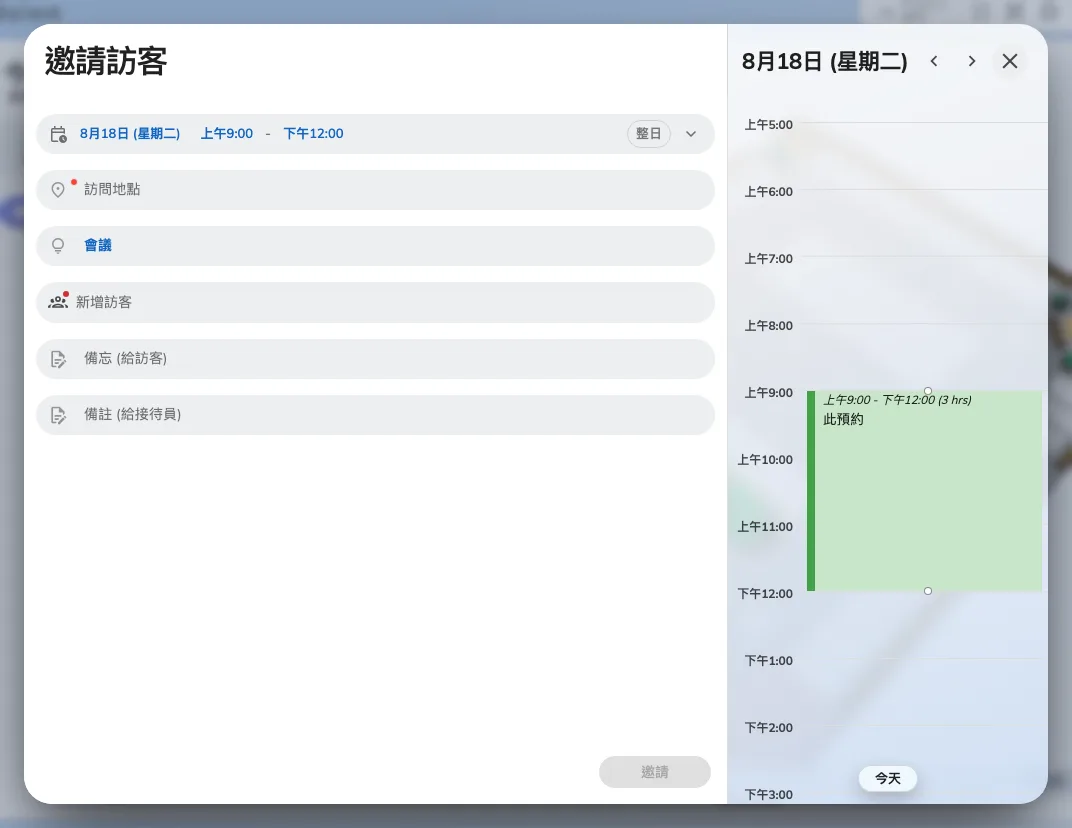Click the 邀請 submit button

[x=655, y=772]
